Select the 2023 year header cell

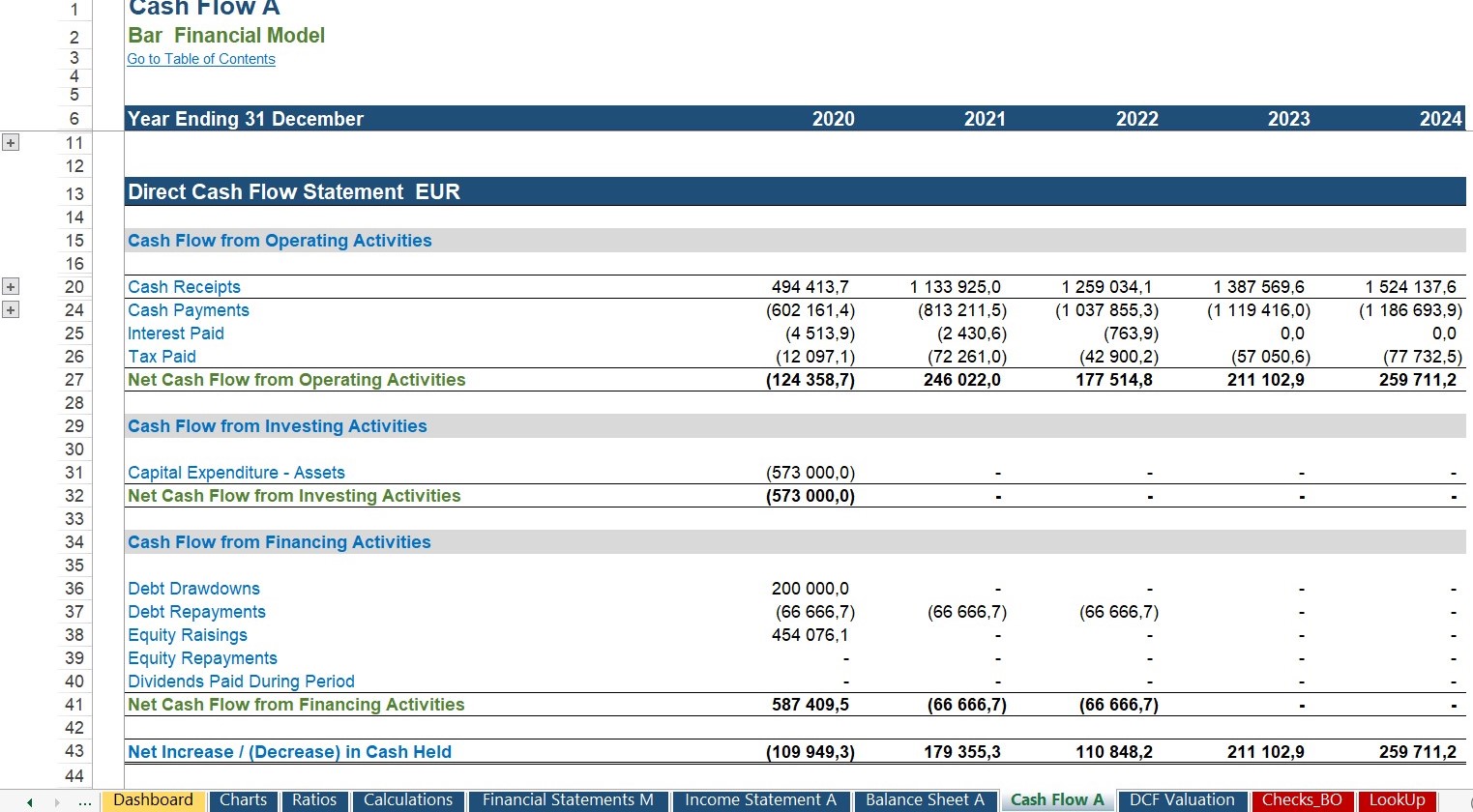(1288, 119)
